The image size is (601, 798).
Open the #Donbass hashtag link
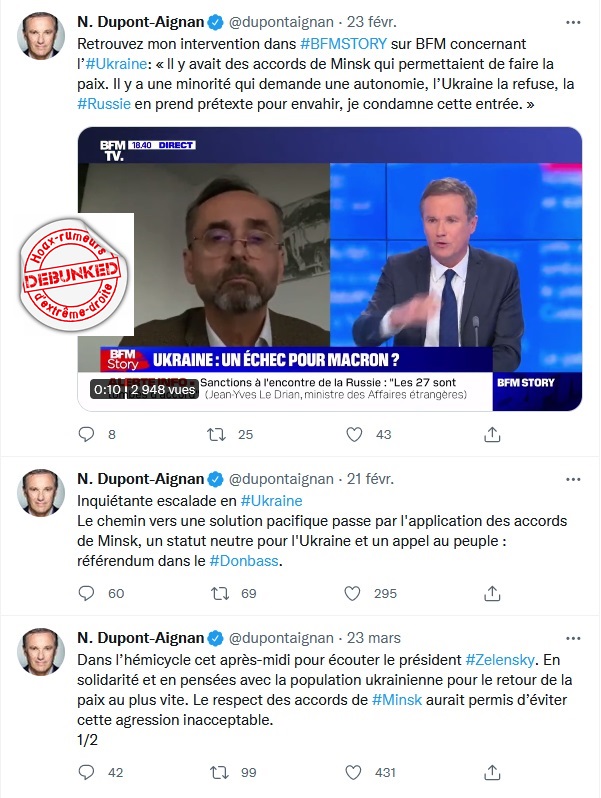coord(244,561)
